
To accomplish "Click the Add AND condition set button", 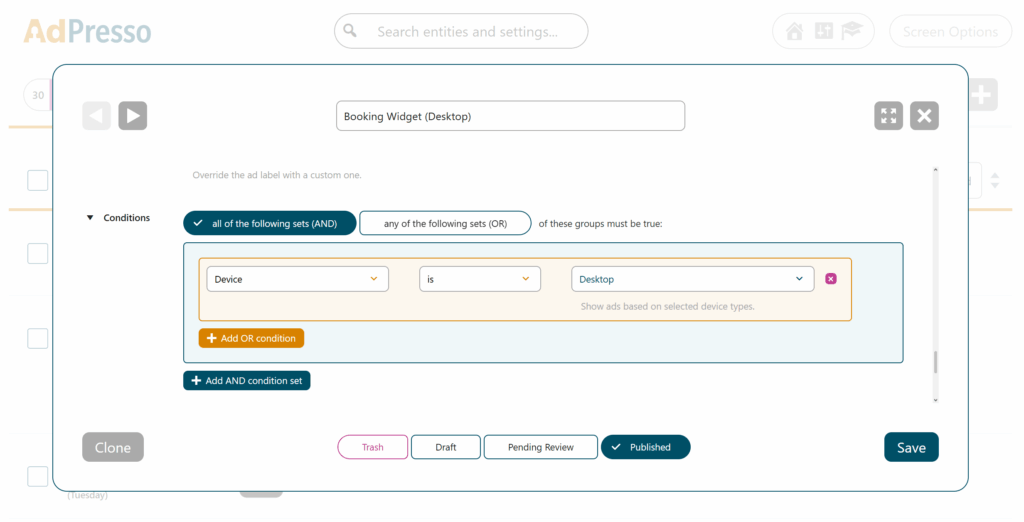I will pyautogui.click(x=246, y=380).
